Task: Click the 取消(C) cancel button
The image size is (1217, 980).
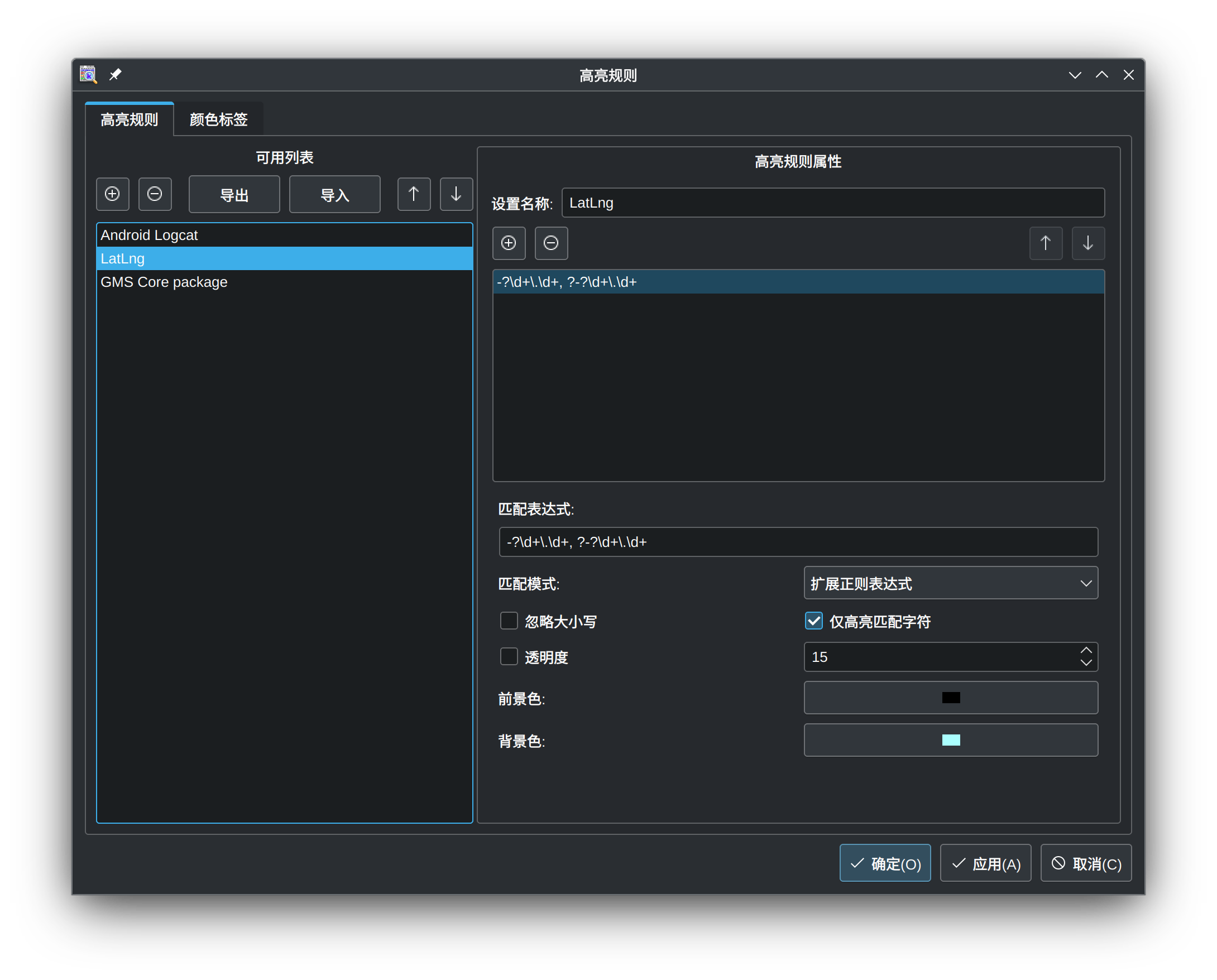Action: [x=1086, y=864]
